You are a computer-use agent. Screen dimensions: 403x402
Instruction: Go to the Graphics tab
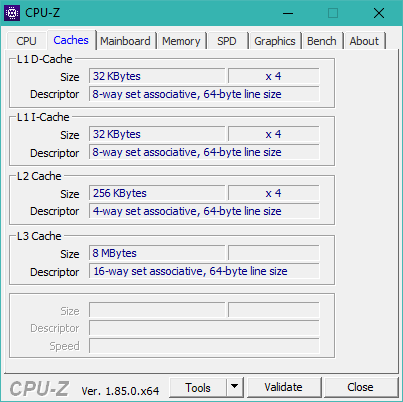(275, 41)
